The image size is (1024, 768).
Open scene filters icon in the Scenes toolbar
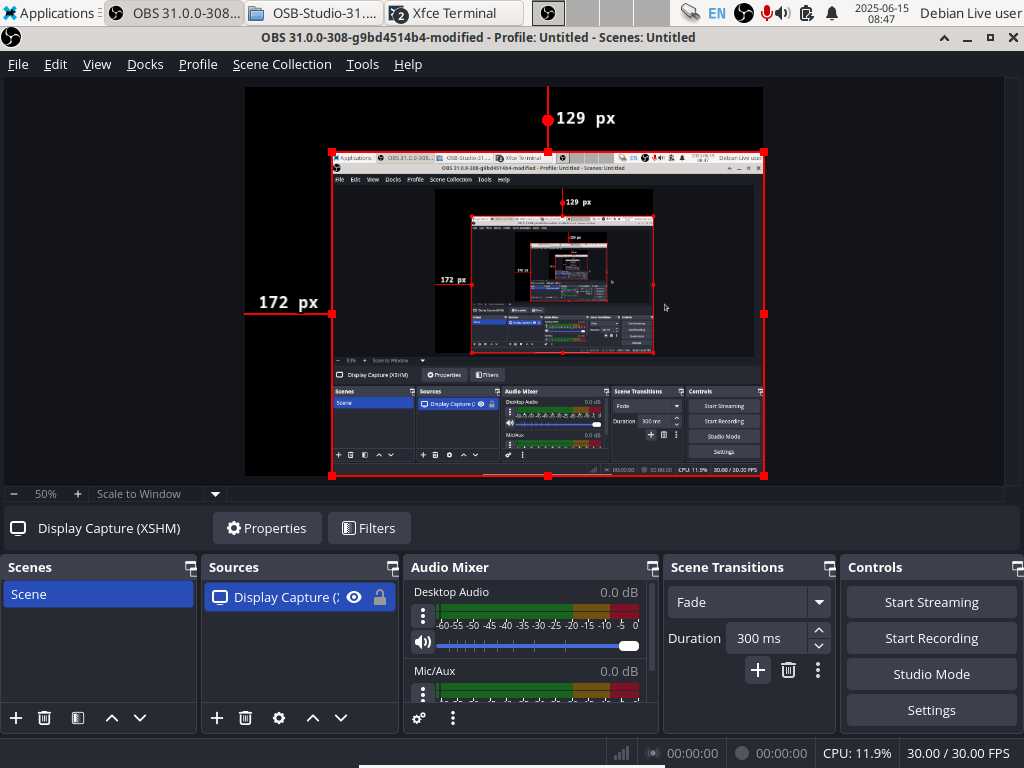[x=78, y=718]
